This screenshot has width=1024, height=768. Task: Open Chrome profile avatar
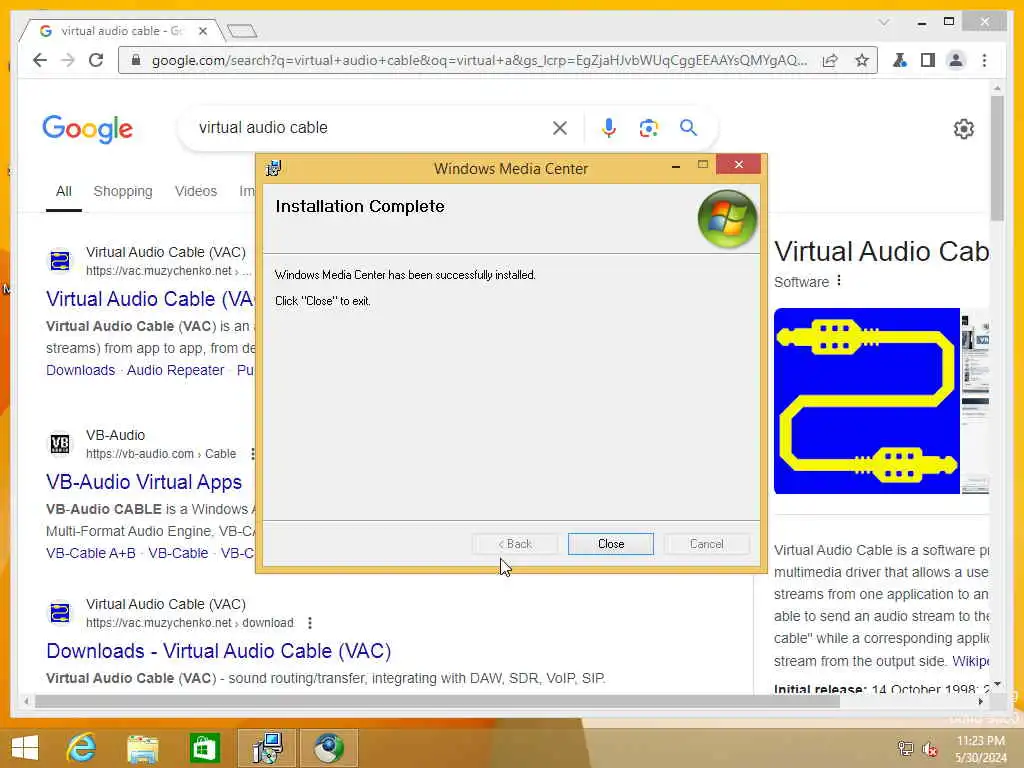click(x=956, y=60)
